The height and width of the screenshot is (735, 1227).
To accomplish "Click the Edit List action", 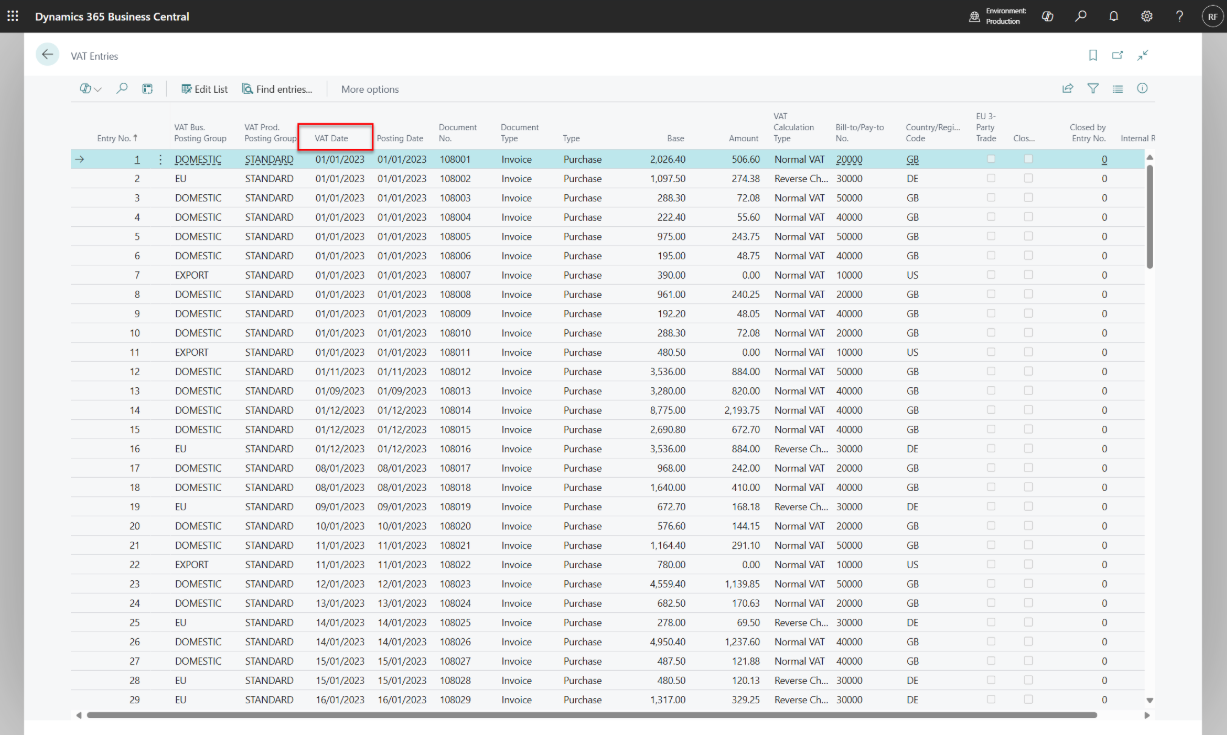I will coord(204,89).
